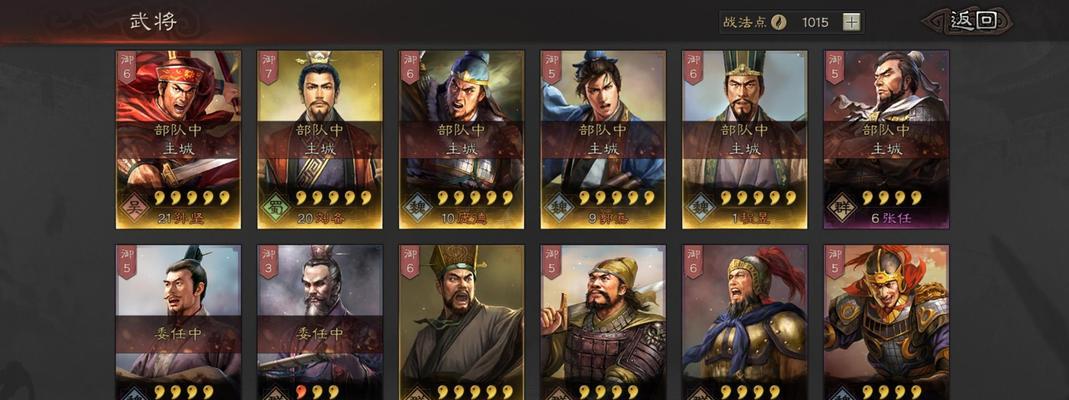This screenshot has height=400, width=1069.
Task: Click the plus icon beside 战法点 1015
Action: (851, 22)
